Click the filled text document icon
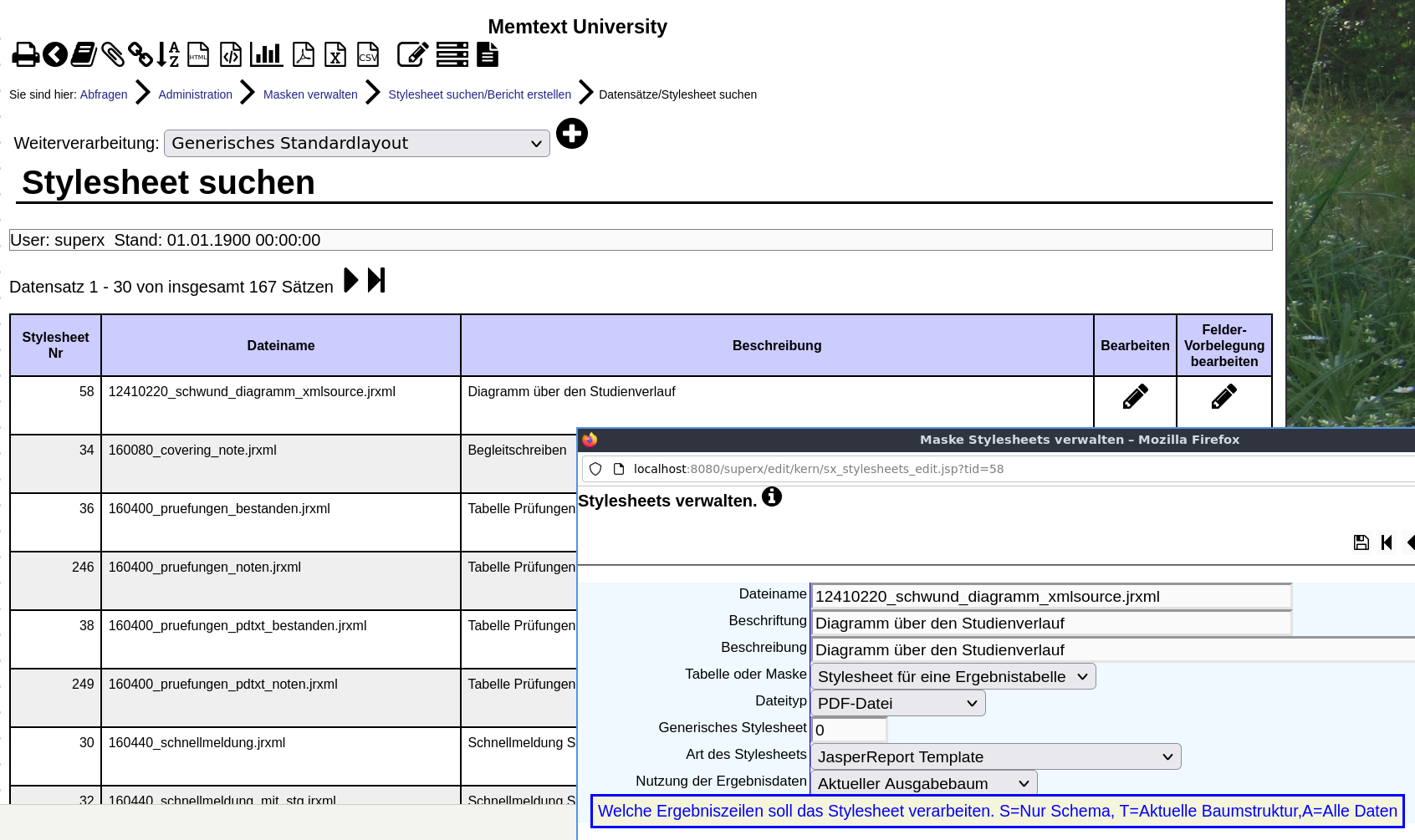Viewport: 1415px width, 840px height. tap(488, 55)
